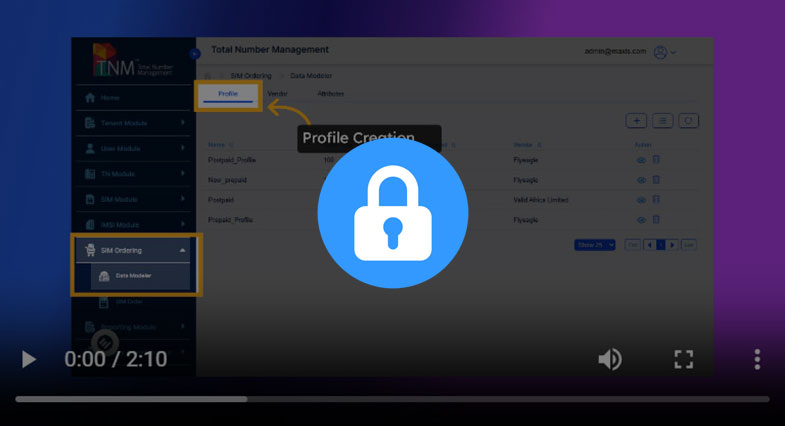
Task: Switch to the Attributes tab
Action: (330, 94)
